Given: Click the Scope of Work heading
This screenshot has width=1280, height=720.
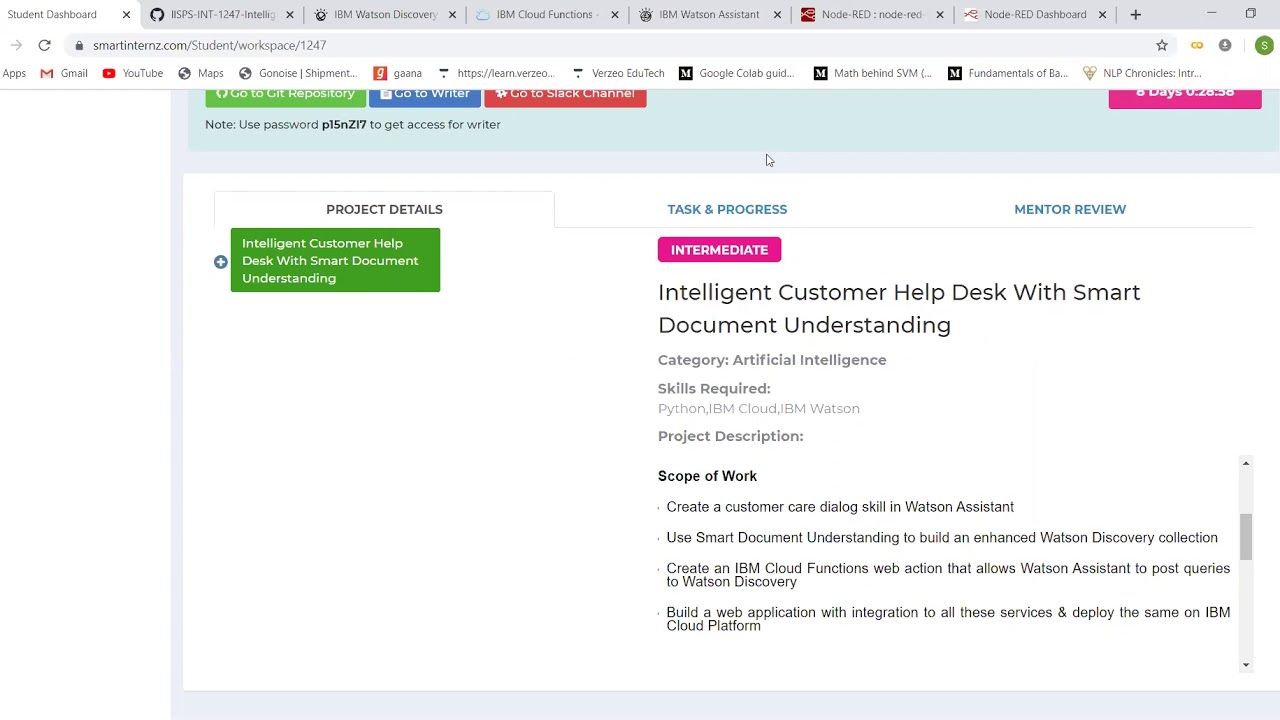Looking at the screenshot, I should pos(707,476).
